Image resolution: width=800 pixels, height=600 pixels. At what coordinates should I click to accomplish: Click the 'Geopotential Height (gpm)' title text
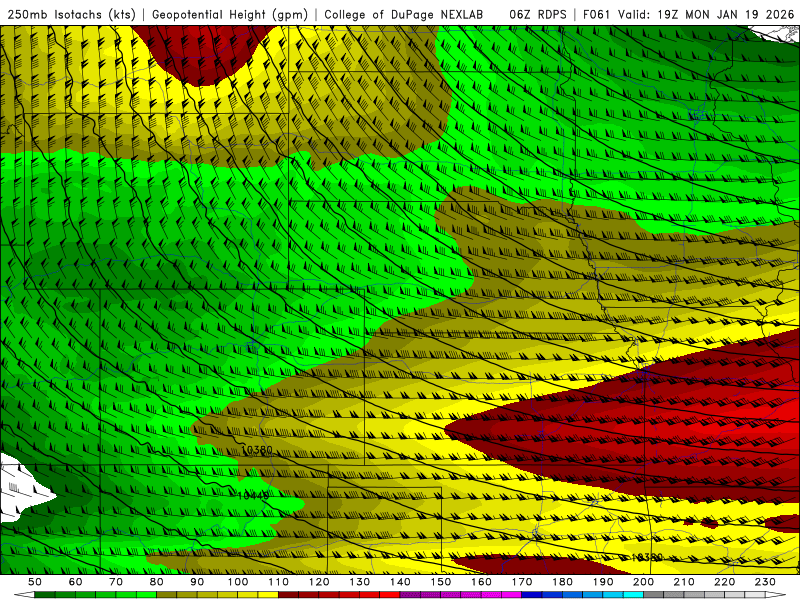(230, 15)
